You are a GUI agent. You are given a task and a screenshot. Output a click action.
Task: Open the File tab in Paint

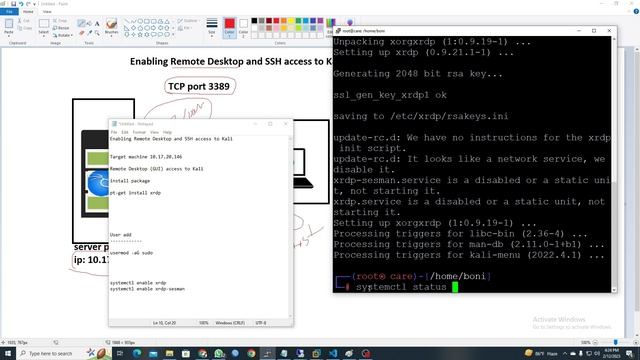click(x=9, y=11)
